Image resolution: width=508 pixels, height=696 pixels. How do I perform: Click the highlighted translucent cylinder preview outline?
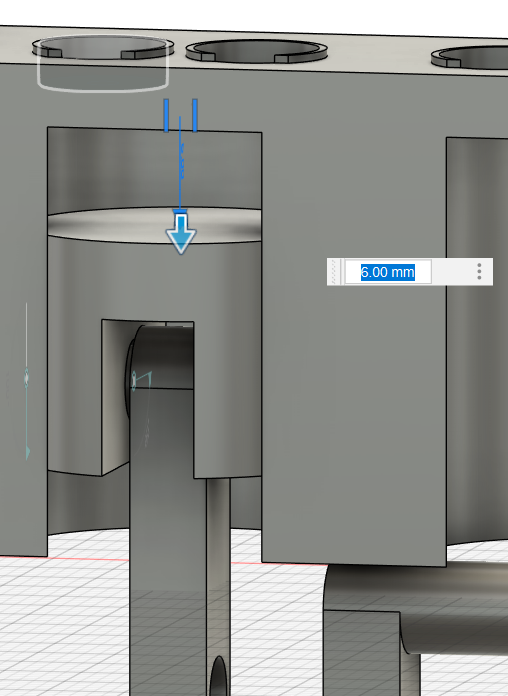tap(103, 63)
